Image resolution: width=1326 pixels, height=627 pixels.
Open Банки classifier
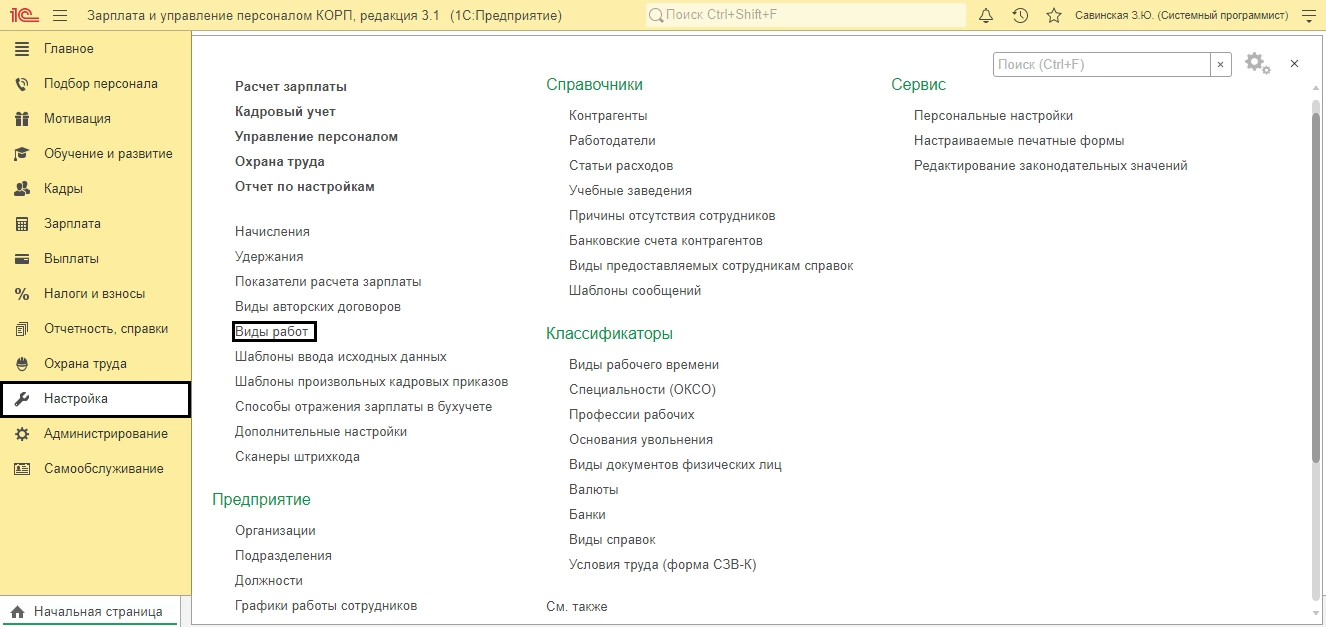[587, 515]
